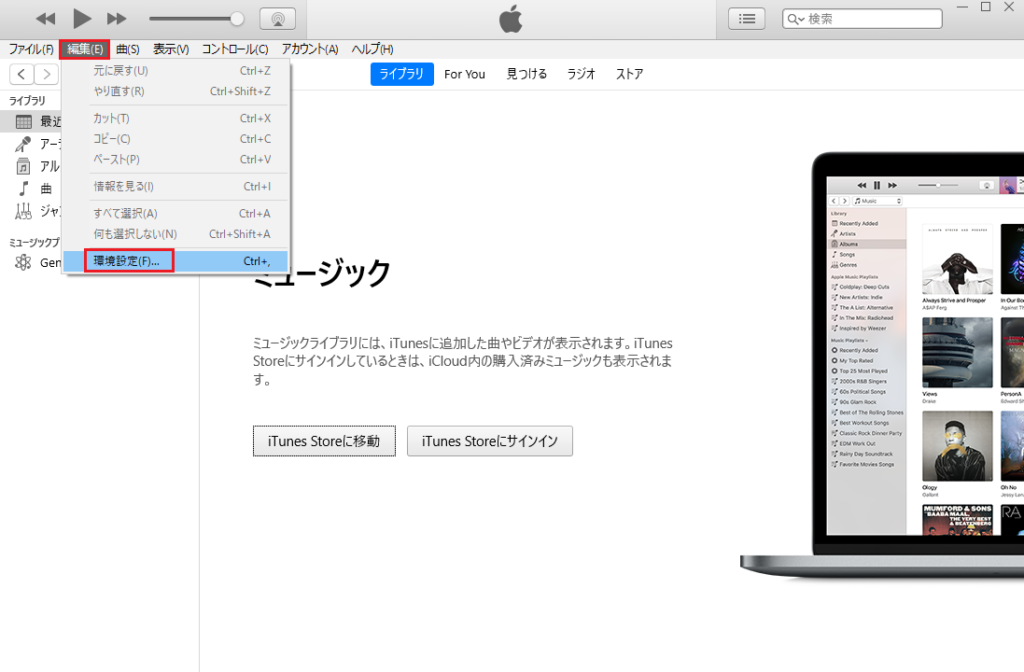Start playback with the play button
Screen dimensions: 1024x672
coord(82,18)
